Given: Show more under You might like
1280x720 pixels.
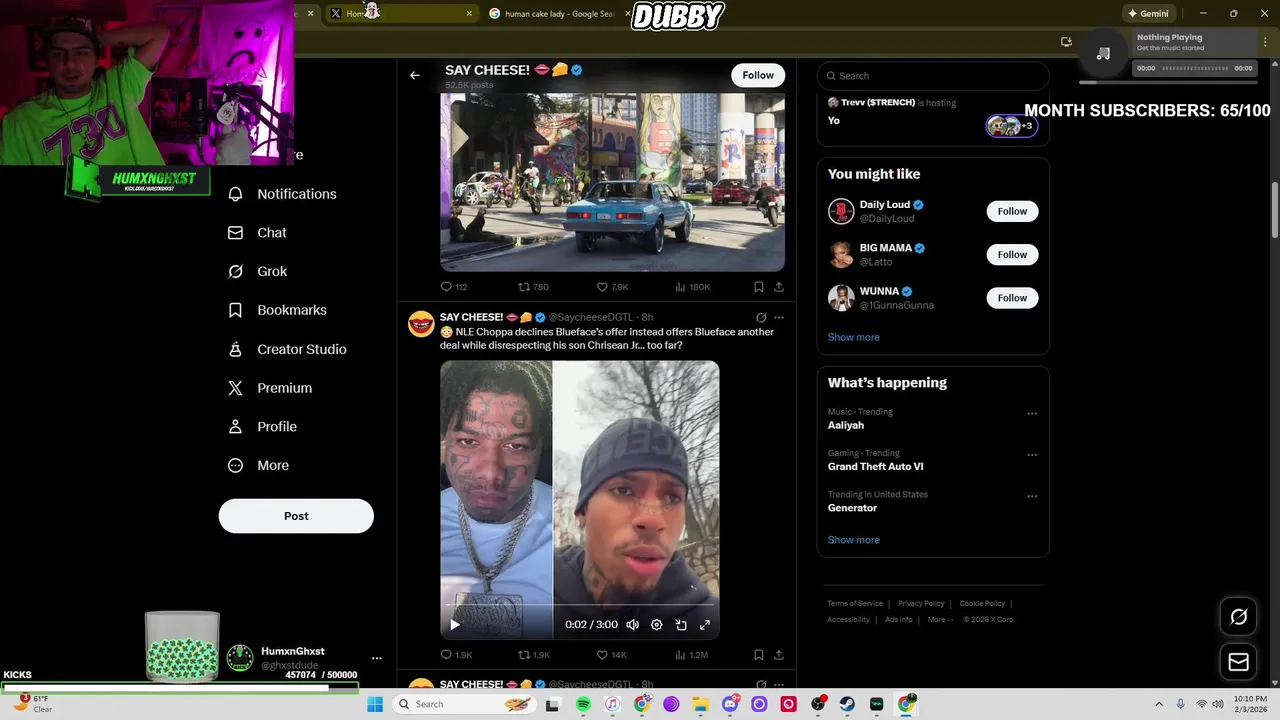Looking at the screenshot, I should 853,337.
